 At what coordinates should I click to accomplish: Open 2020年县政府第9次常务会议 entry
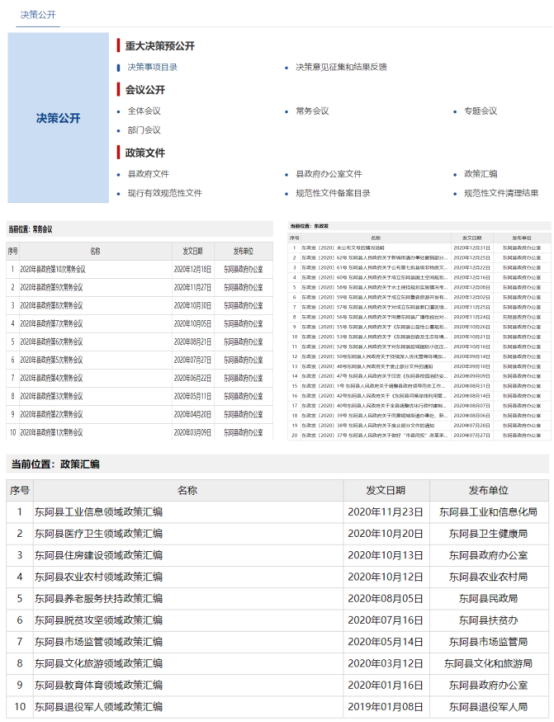coord(51,287)
